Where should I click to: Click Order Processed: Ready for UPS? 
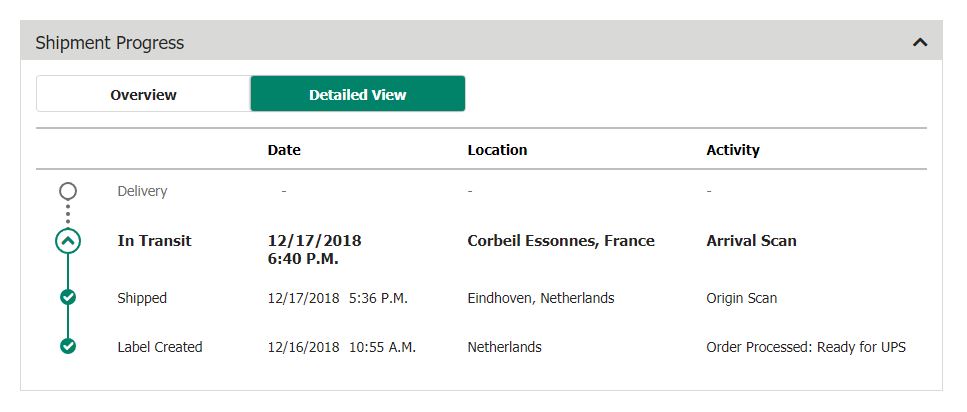pos(806,347)
